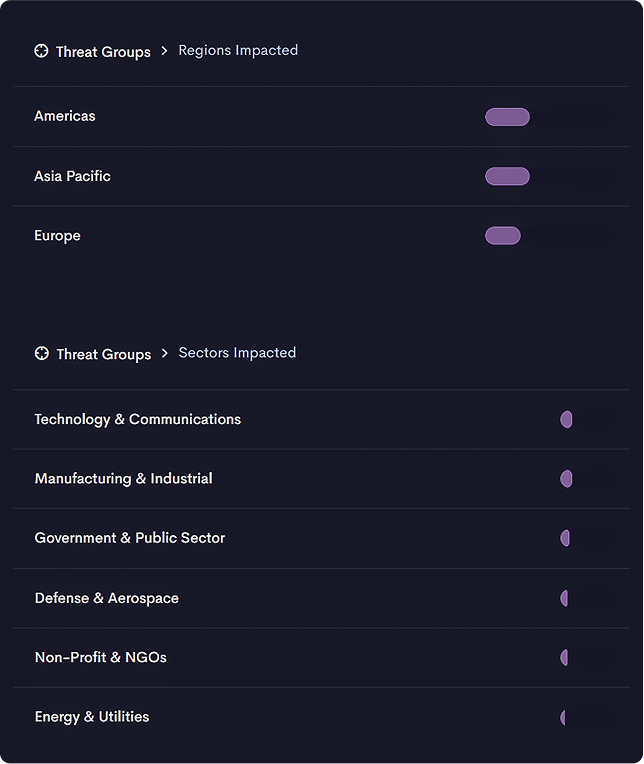
Task: Click the chevron arrow before Sectors Impacted
Action: [165, 353]
